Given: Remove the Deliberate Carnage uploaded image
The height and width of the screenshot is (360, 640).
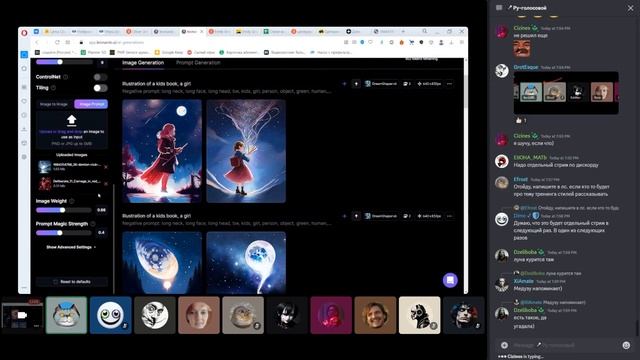Looking at the screenshot, I should click(x=106, y=184).
